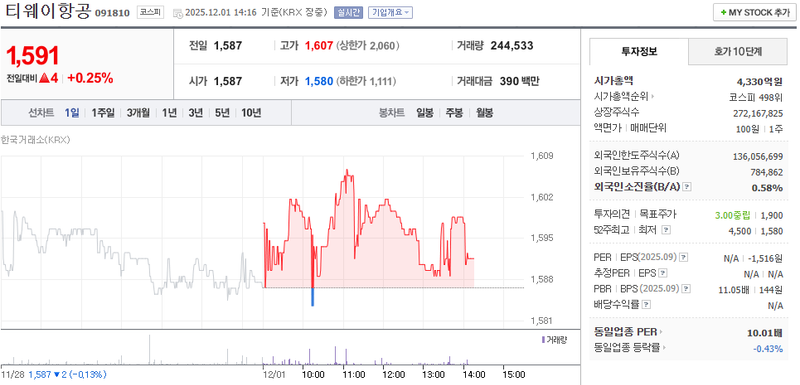800x385 pixels.
Task: Open the 기업개요 dropdown
Action: pos(390,13)
